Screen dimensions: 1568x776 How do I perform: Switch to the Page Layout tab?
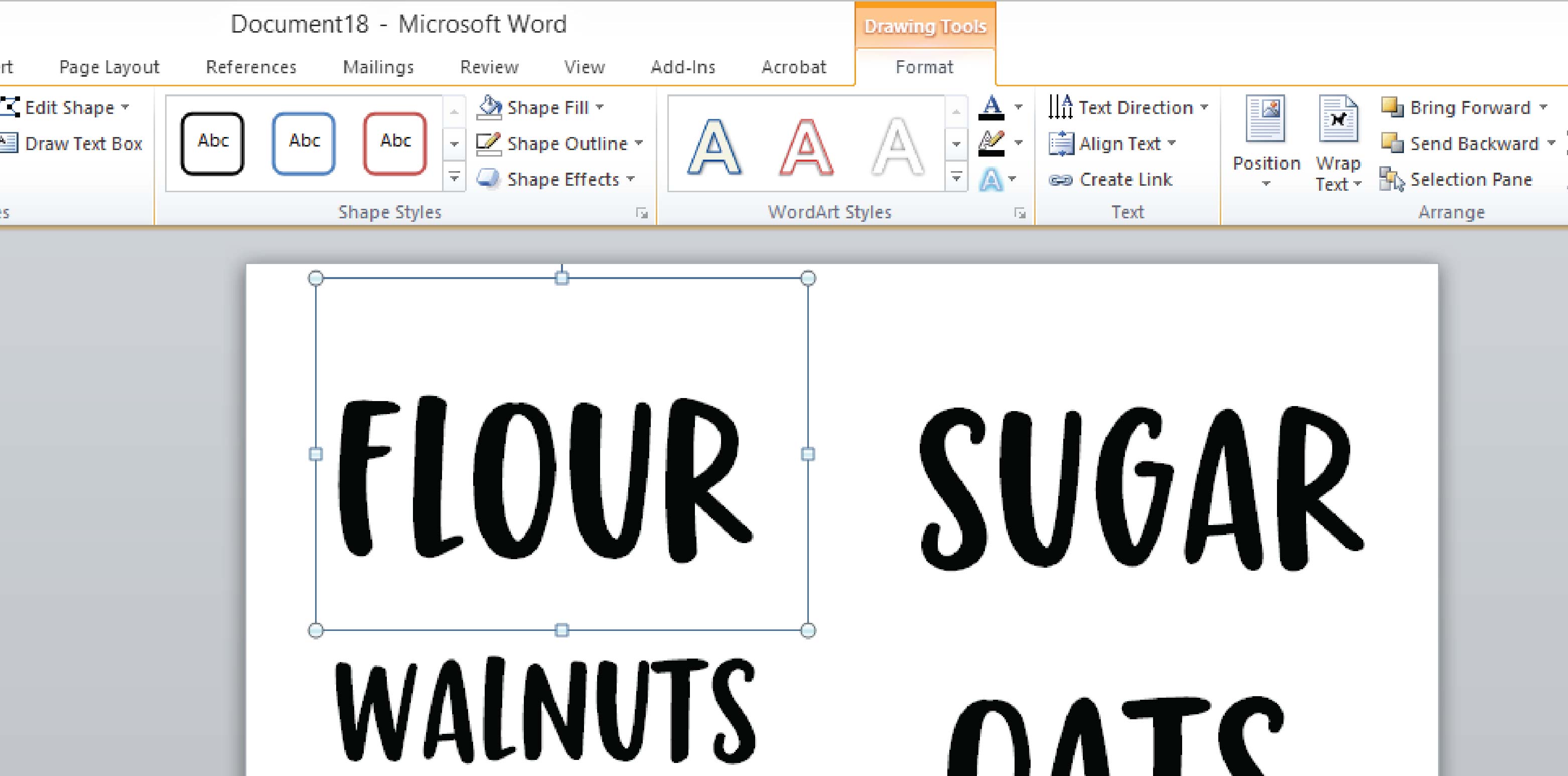click(x=109, y=67)
